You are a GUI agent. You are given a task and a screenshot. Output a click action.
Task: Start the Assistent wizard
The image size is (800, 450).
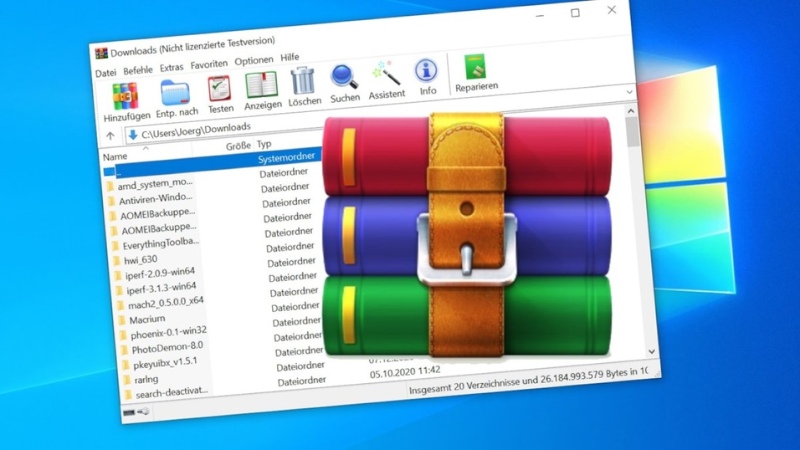tap(386, 76)
